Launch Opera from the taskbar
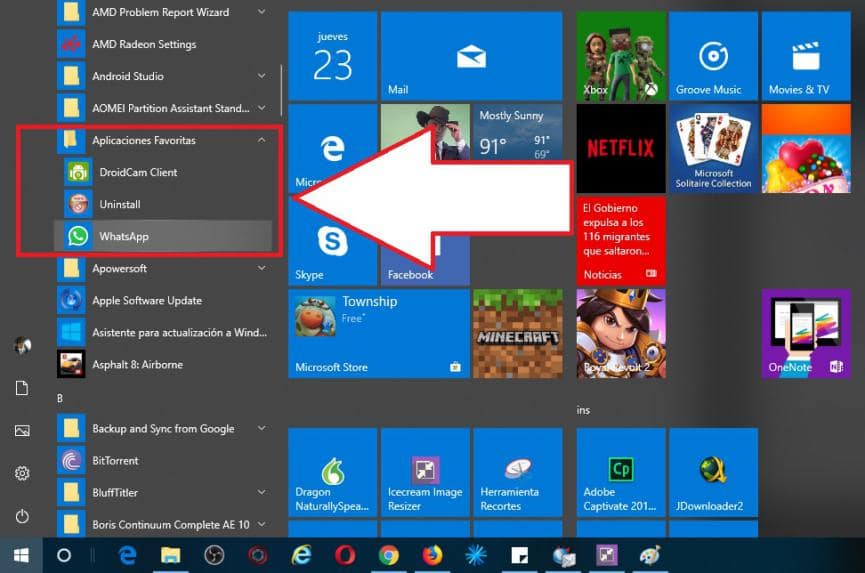865x573 pixels. (345, 555)
